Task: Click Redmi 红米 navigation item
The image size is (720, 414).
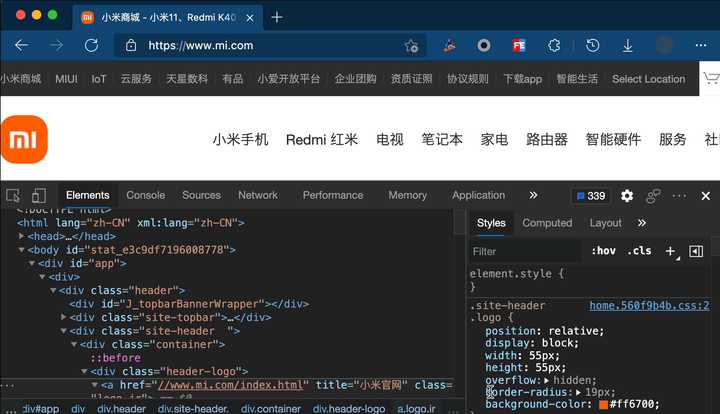Action: (321, 139)
